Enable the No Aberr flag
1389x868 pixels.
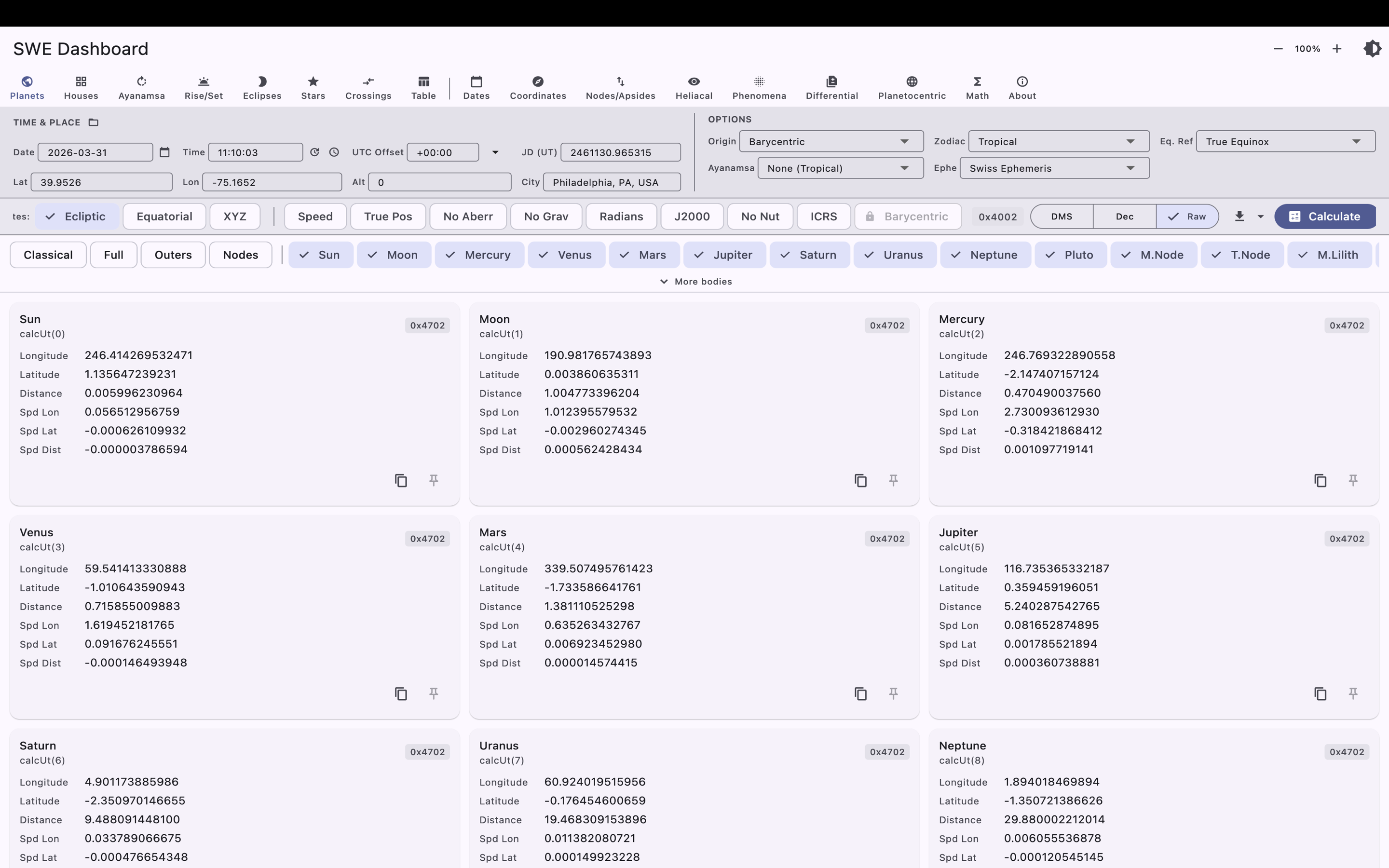point(468,217)
